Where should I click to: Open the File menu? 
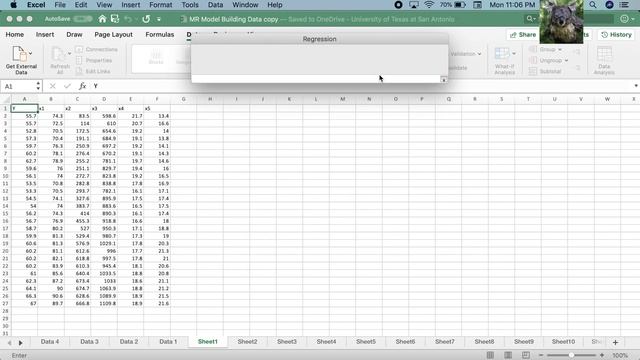(x=60, y=5)
